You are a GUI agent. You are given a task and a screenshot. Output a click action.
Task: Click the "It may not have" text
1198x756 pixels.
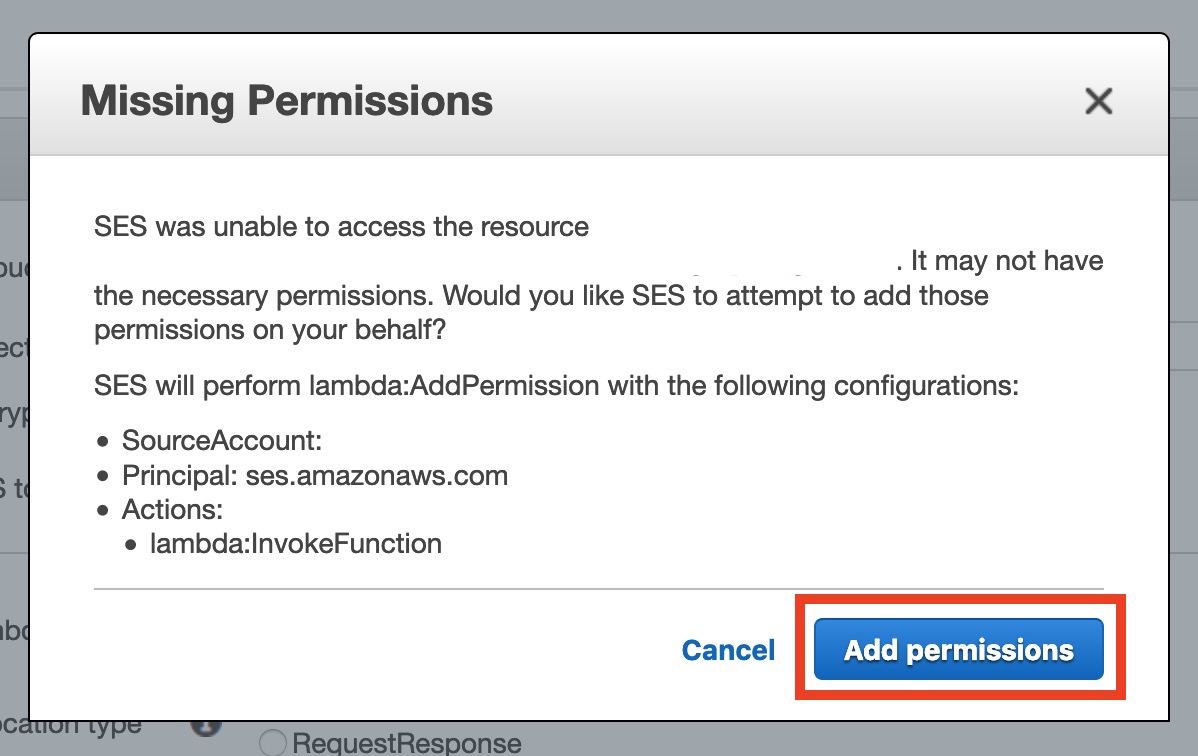(x=1007, y=262)
